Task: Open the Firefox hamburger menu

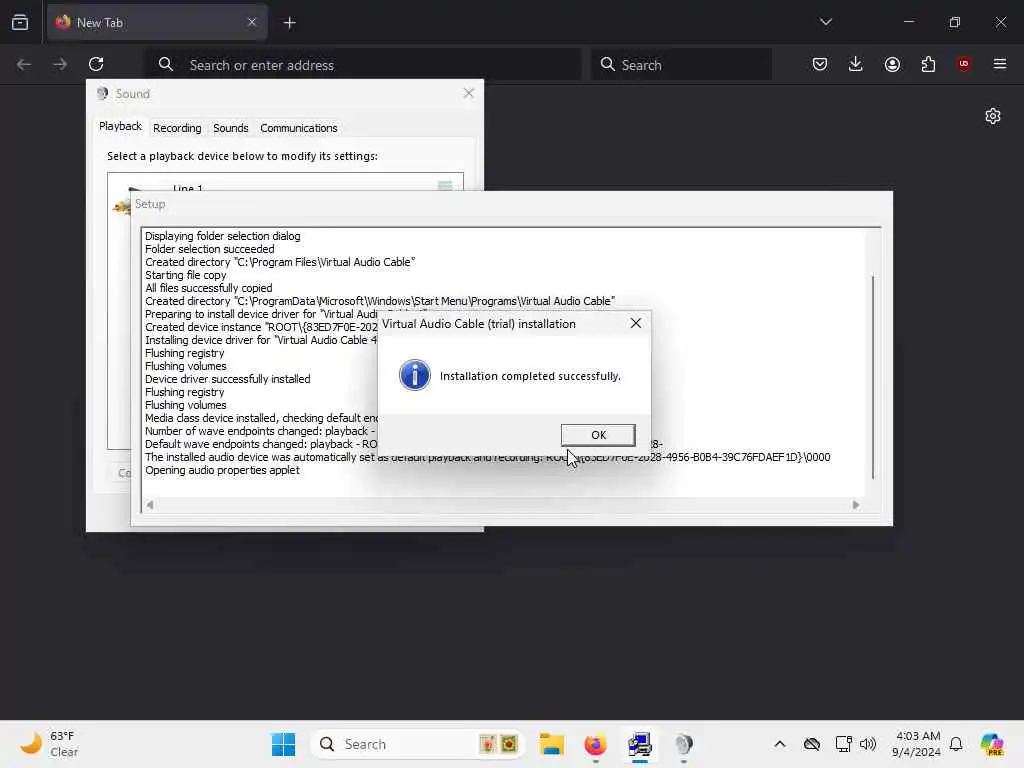Action: coord(1000,64)
